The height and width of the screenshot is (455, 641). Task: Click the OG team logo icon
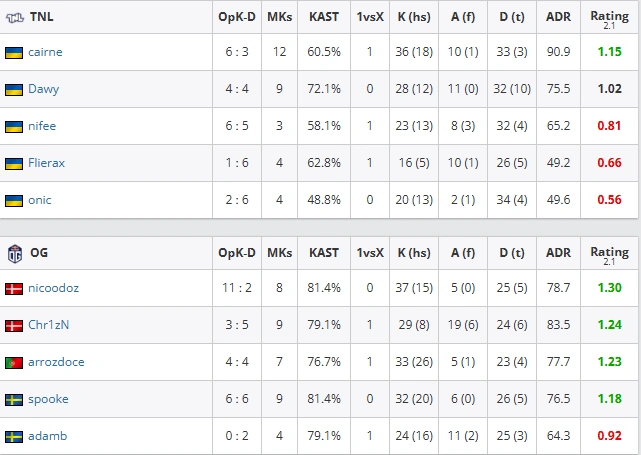click(15, 253)
